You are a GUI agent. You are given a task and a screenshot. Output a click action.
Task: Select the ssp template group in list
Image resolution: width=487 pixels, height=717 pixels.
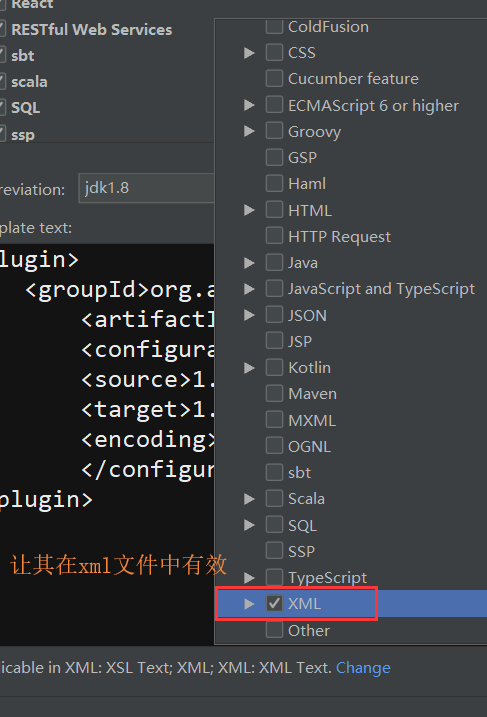click(23, 135)
